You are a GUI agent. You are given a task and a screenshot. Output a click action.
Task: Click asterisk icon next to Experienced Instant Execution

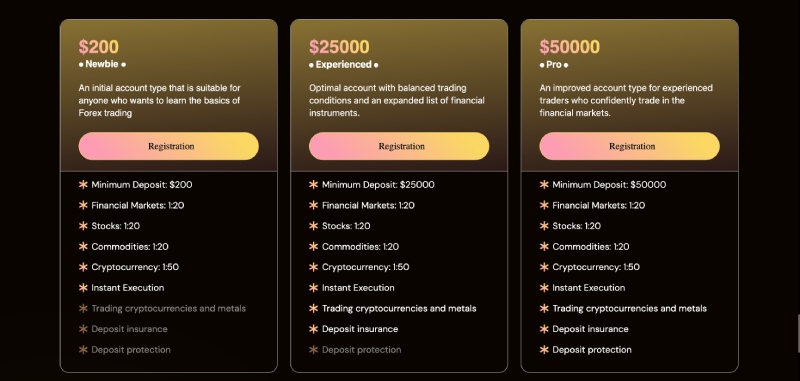314,288
